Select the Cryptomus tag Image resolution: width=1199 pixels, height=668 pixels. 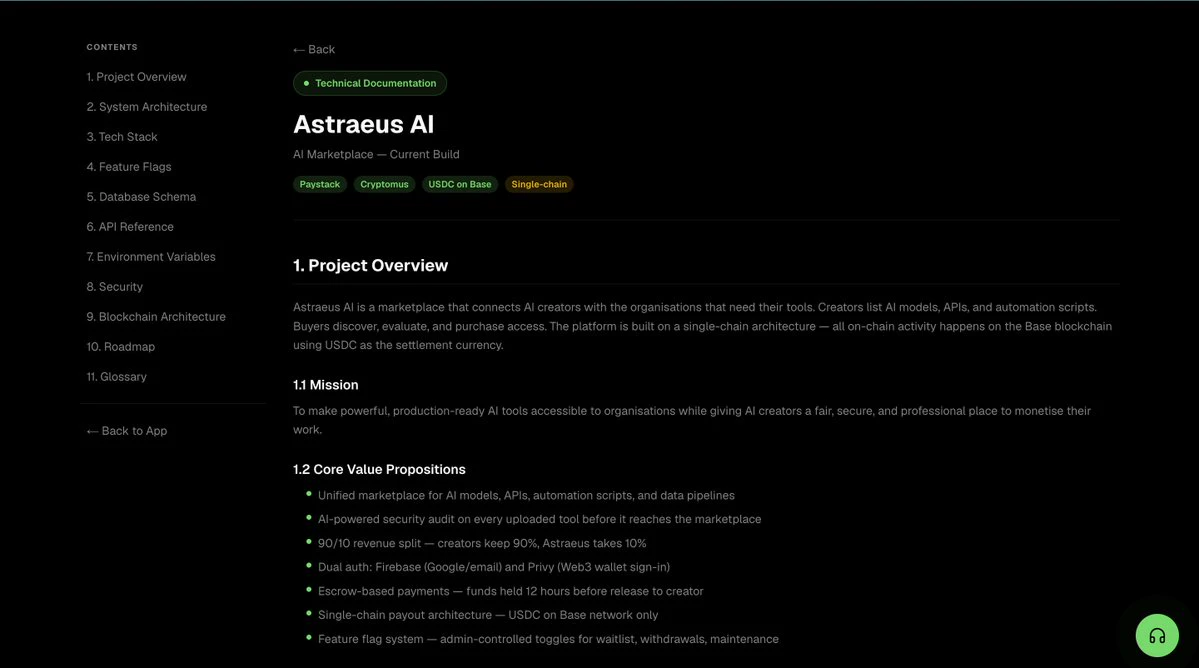385,184
